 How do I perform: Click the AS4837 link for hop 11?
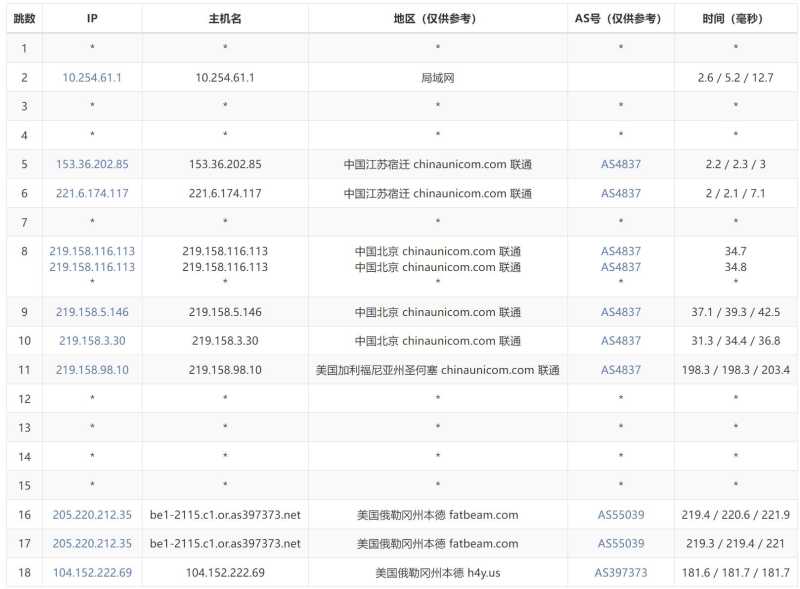(x=619, y=369)
